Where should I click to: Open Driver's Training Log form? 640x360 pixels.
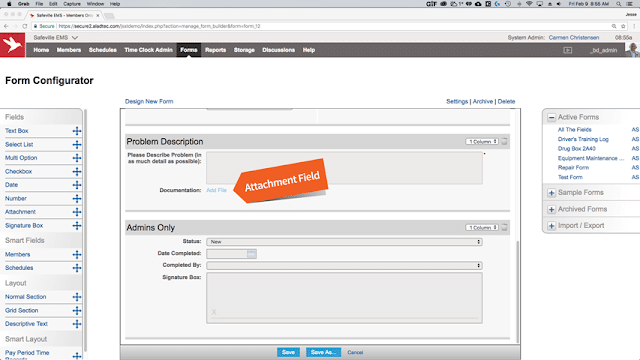(x=583, y=139)
